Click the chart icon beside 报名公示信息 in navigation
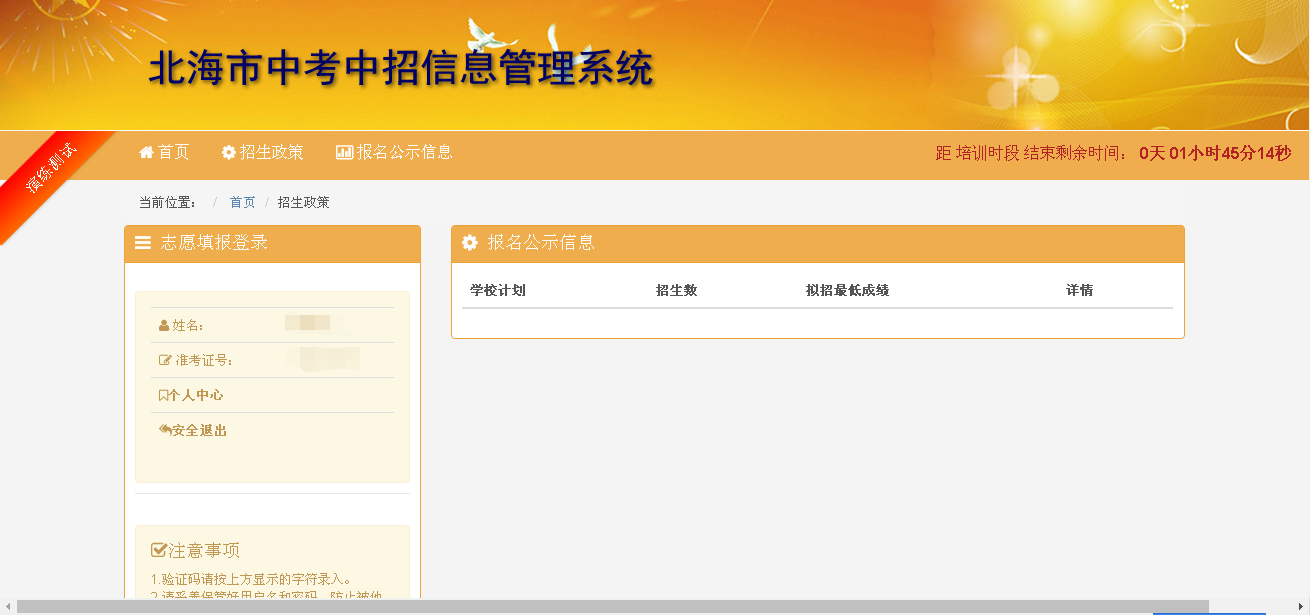The height and width of the screenshot is (615, 1310). [344, 152]
